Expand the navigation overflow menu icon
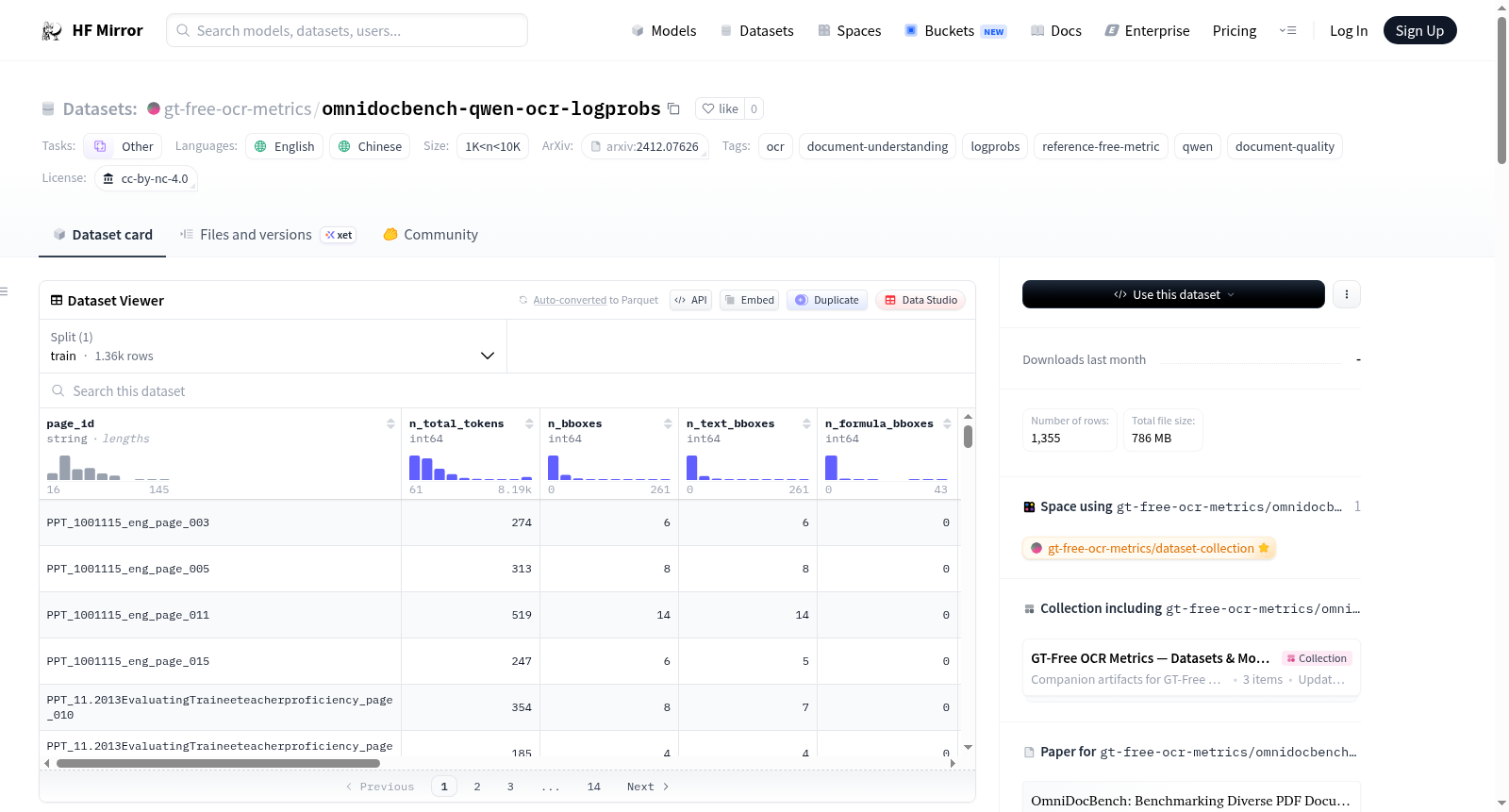The image size is (1509, 812). [1287, 30]
